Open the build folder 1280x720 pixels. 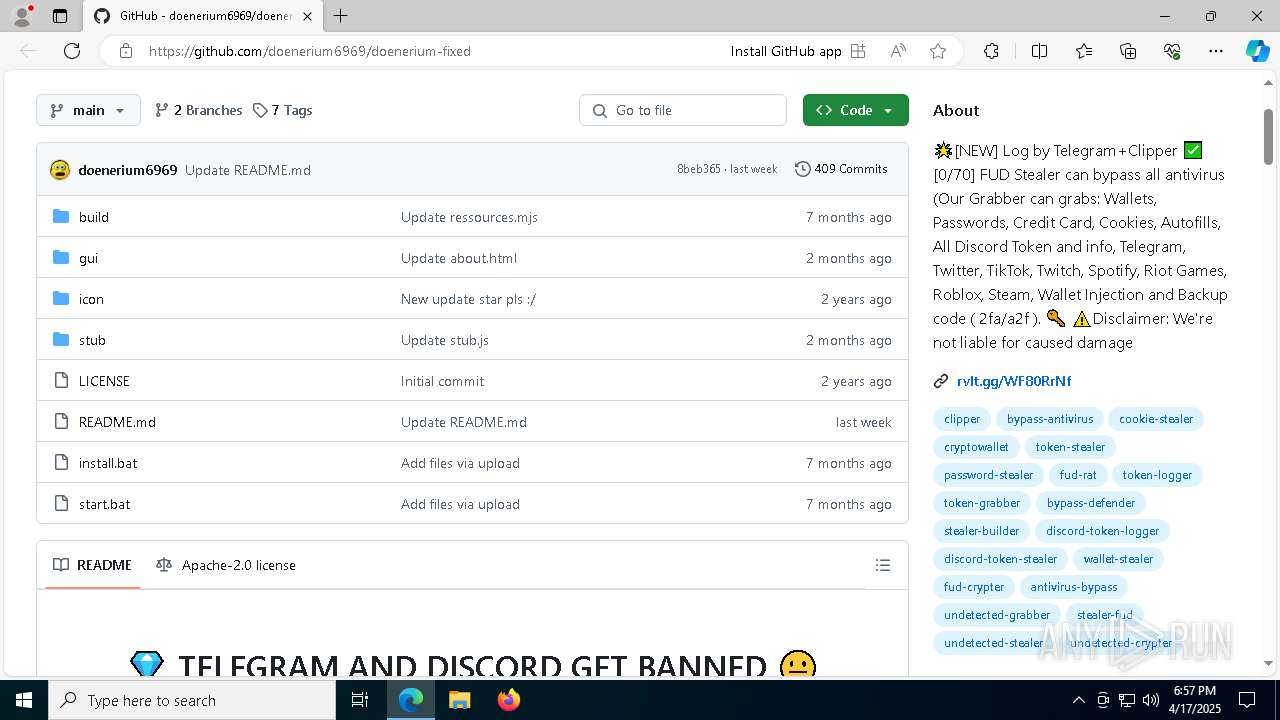pyautogui.click(x=94, y=217)
